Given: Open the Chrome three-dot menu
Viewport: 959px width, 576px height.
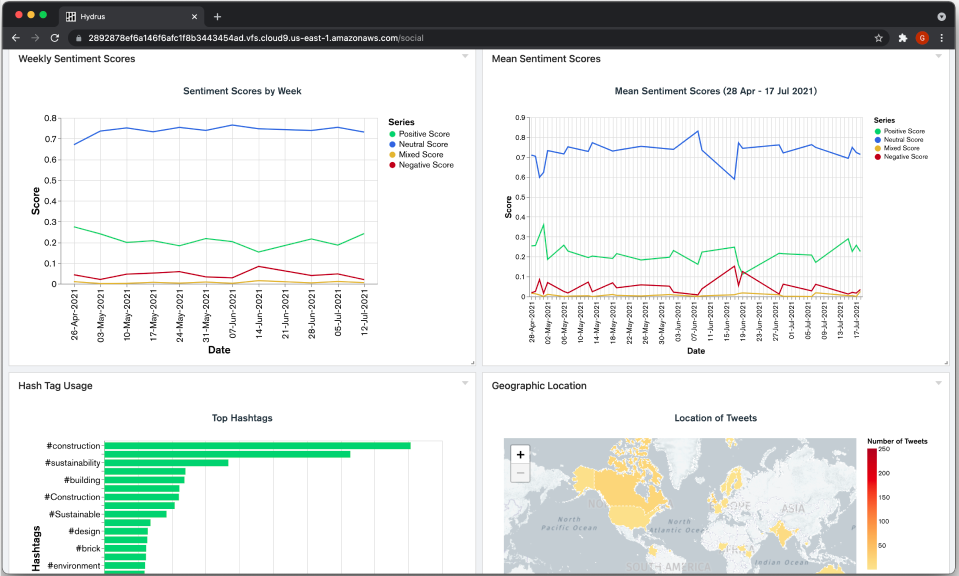Looking at the screenshot, I should (942, 38).
